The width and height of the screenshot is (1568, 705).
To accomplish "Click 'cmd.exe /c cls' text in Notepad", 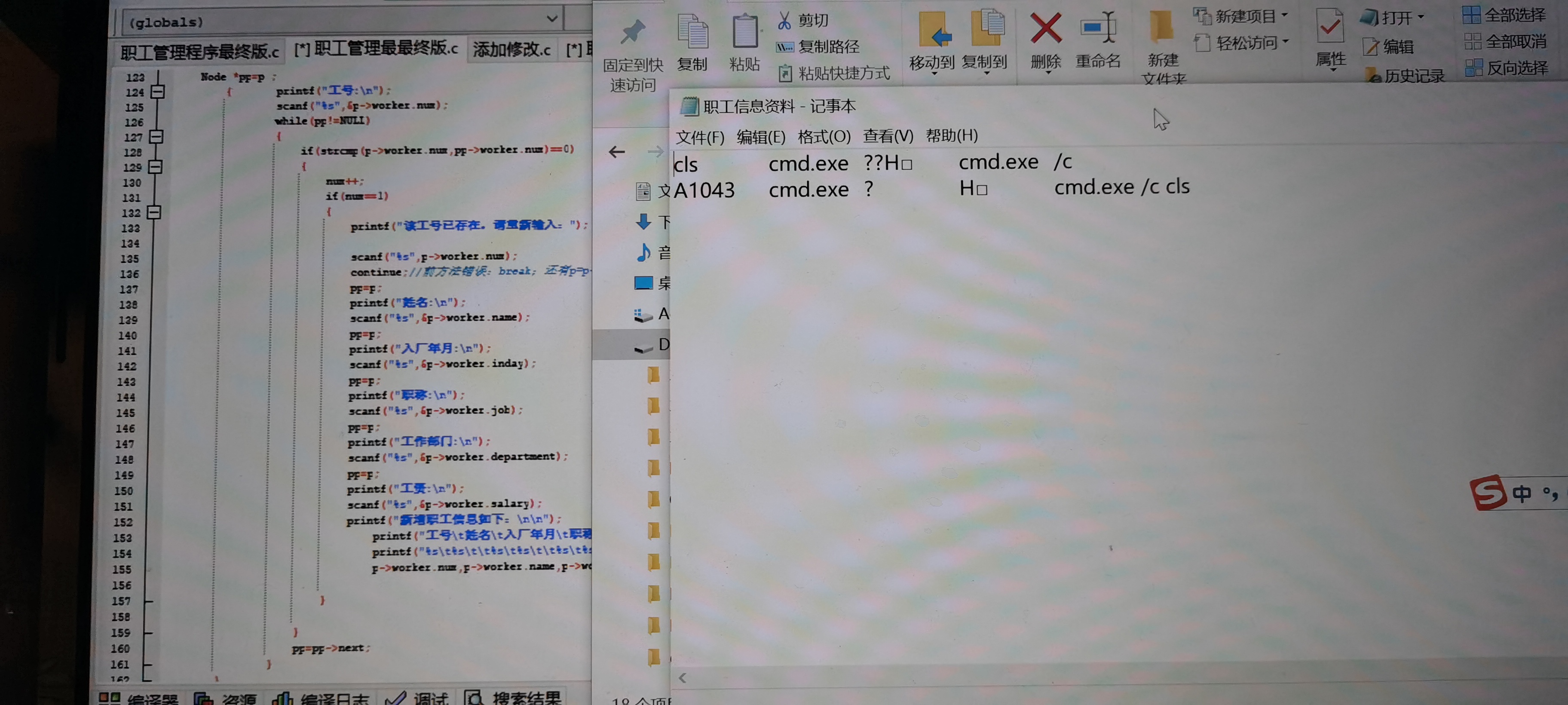I will [1121, 187].
